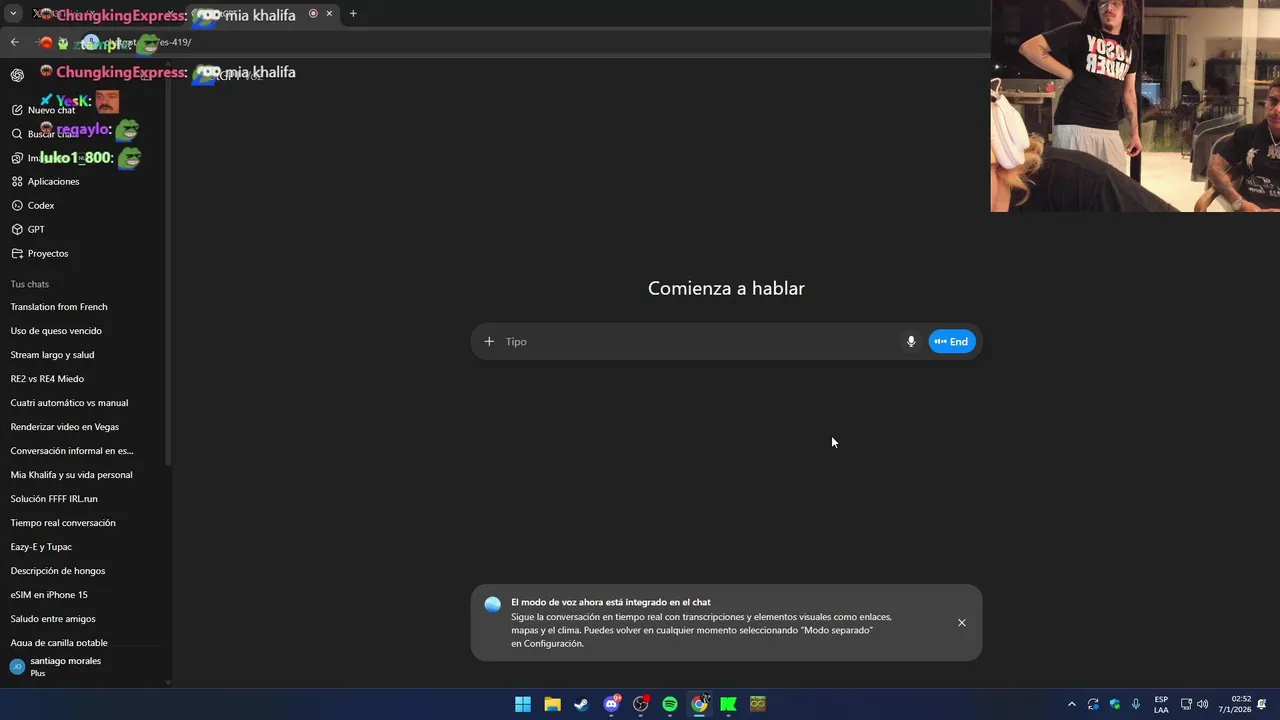The image size is (1280, 720).
Task: Open Discord from taskbar
Action: pyautogui.click(x=611, y=704)
